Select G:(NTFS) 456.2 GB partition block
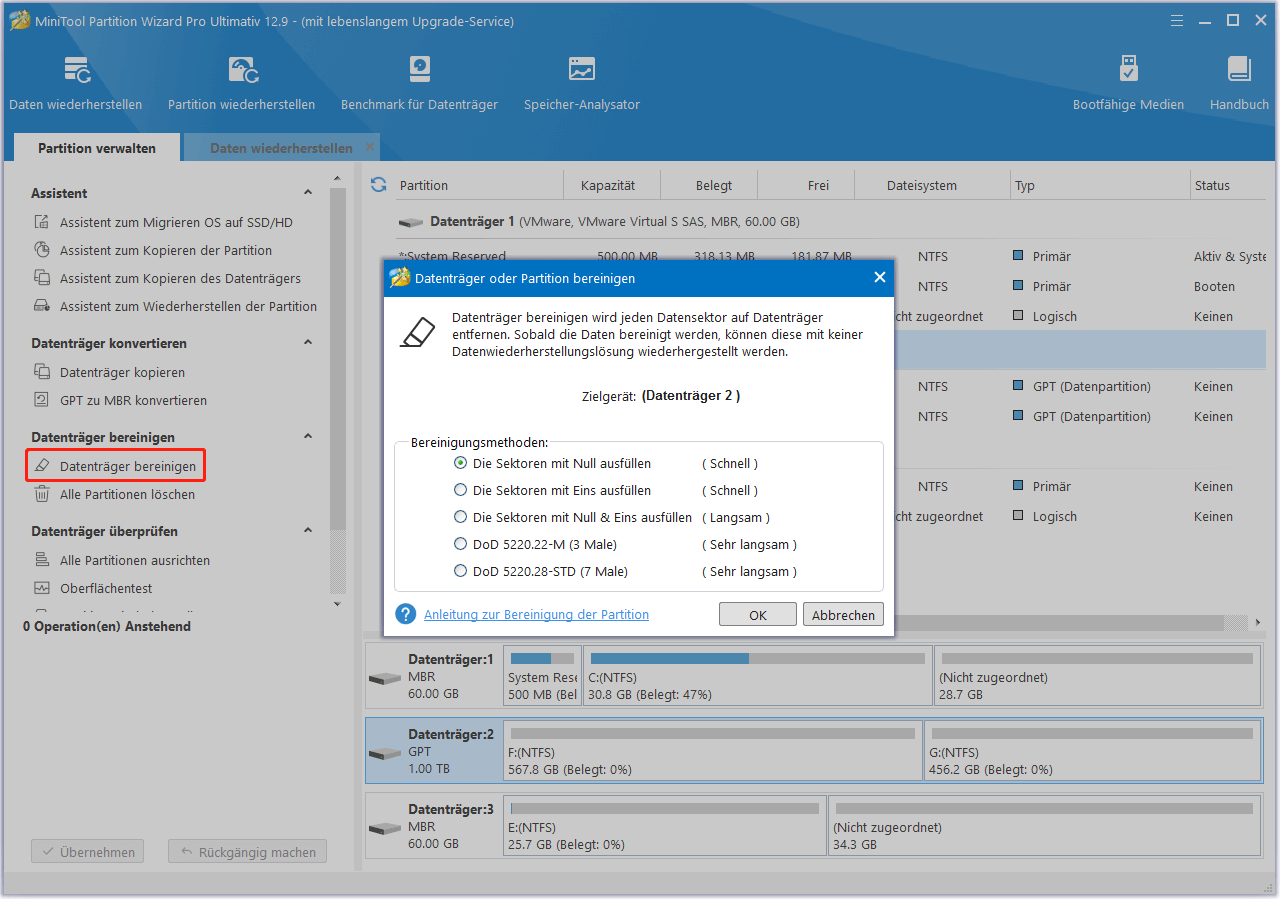The image size is (1281, 900). point(1093,750)
